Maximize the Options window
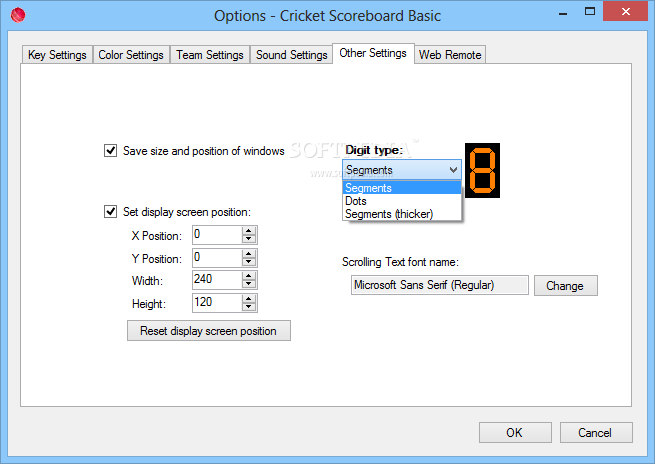This screenshot has height=464, width=655. 590,12
